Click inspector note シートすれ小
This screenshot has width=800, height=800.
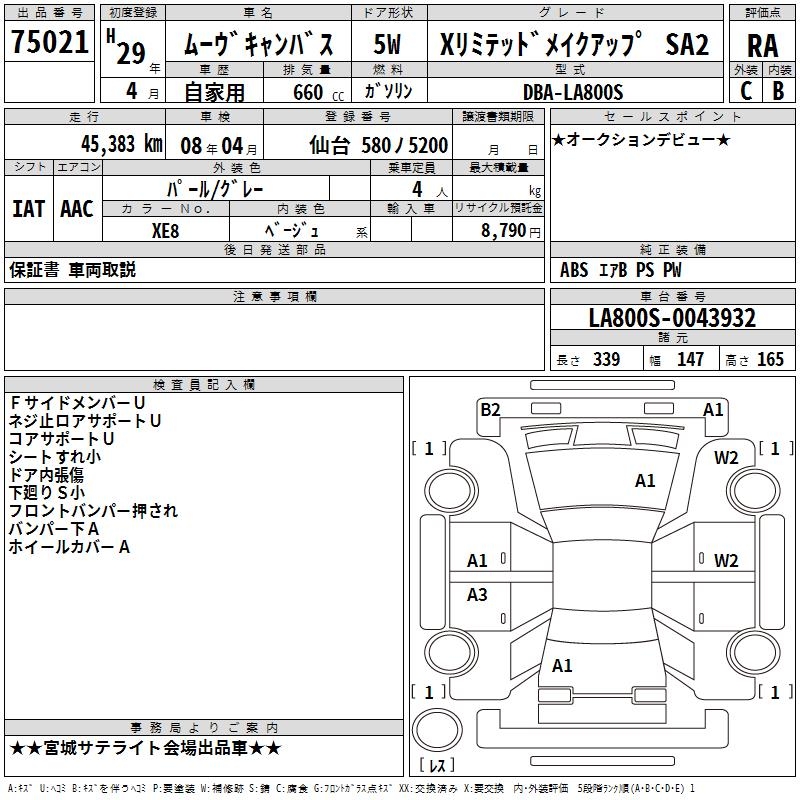(55, 456)
